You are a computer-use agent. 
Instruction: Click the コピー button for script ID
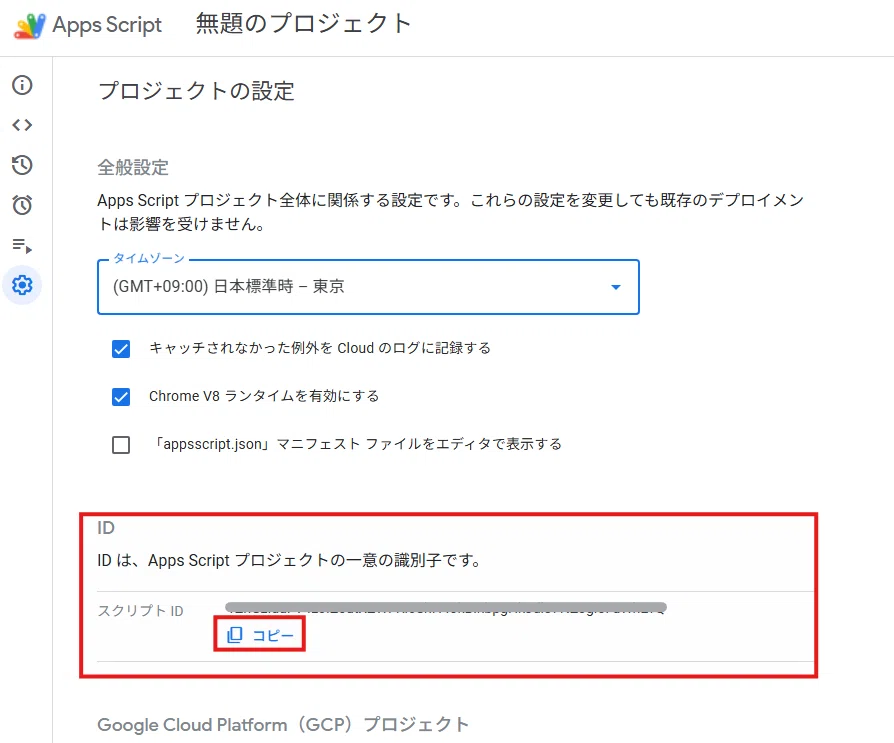[260, 635]
